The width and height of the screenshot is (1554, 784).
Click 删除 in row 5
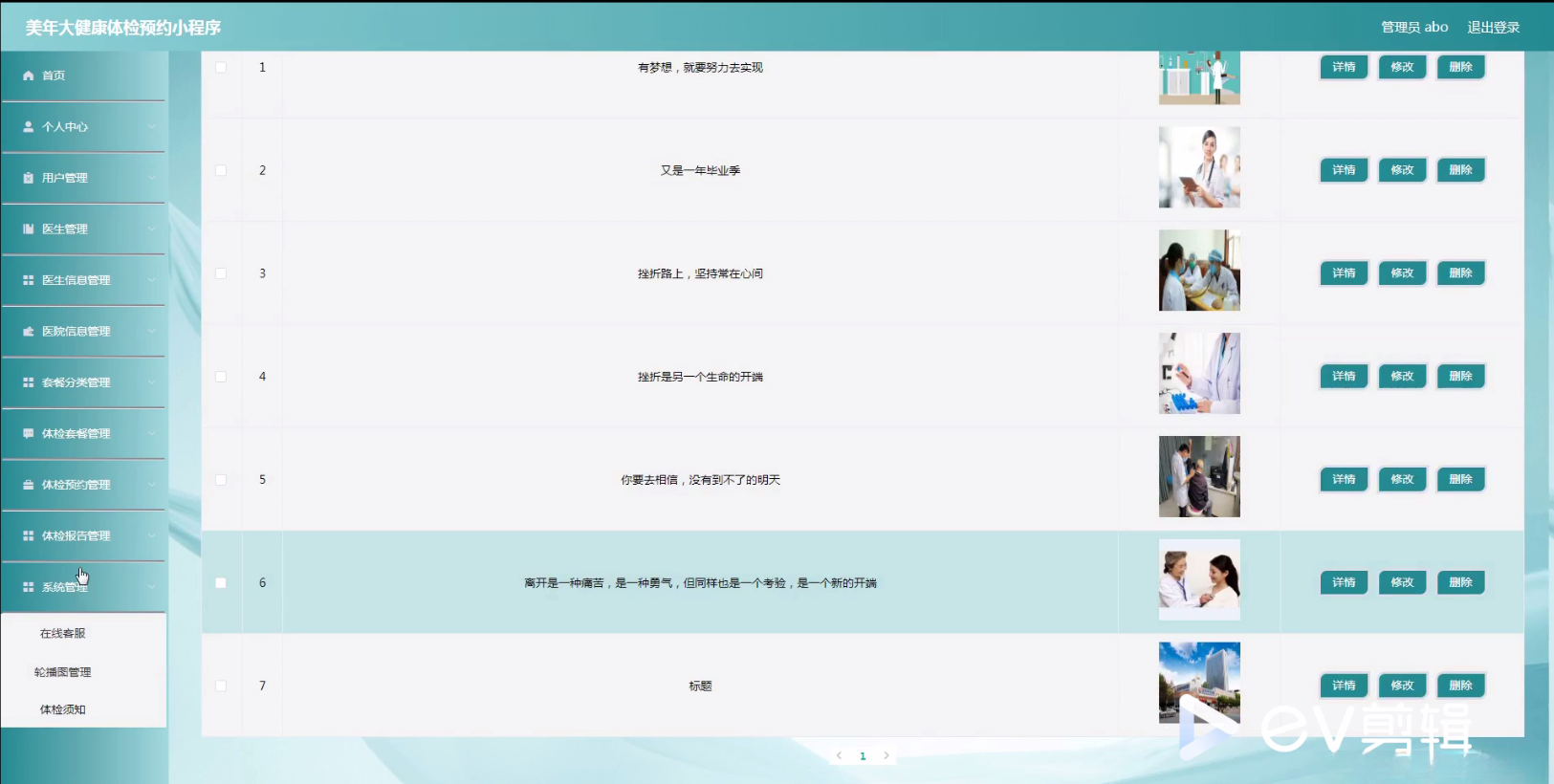[x=1460, y=480]
